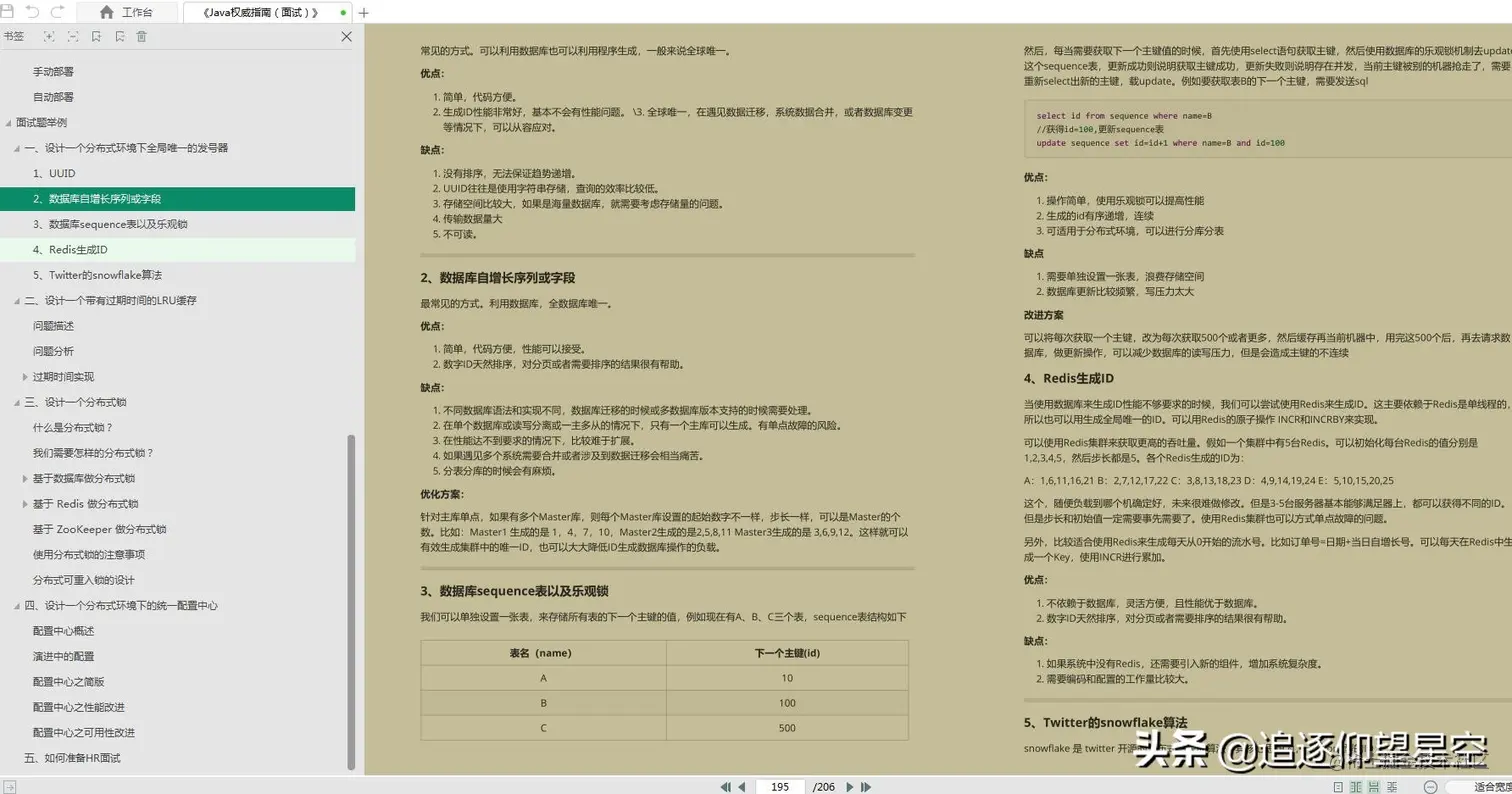Jump to last page using double-arrow button
Image resolution: width=1512 pixels, height=794 pixels.
tap(866, 787)
